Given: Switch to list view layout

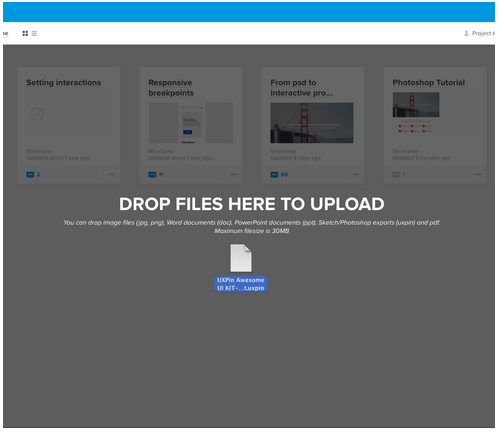Looking at the screenshot, I should tap(34, 33).
